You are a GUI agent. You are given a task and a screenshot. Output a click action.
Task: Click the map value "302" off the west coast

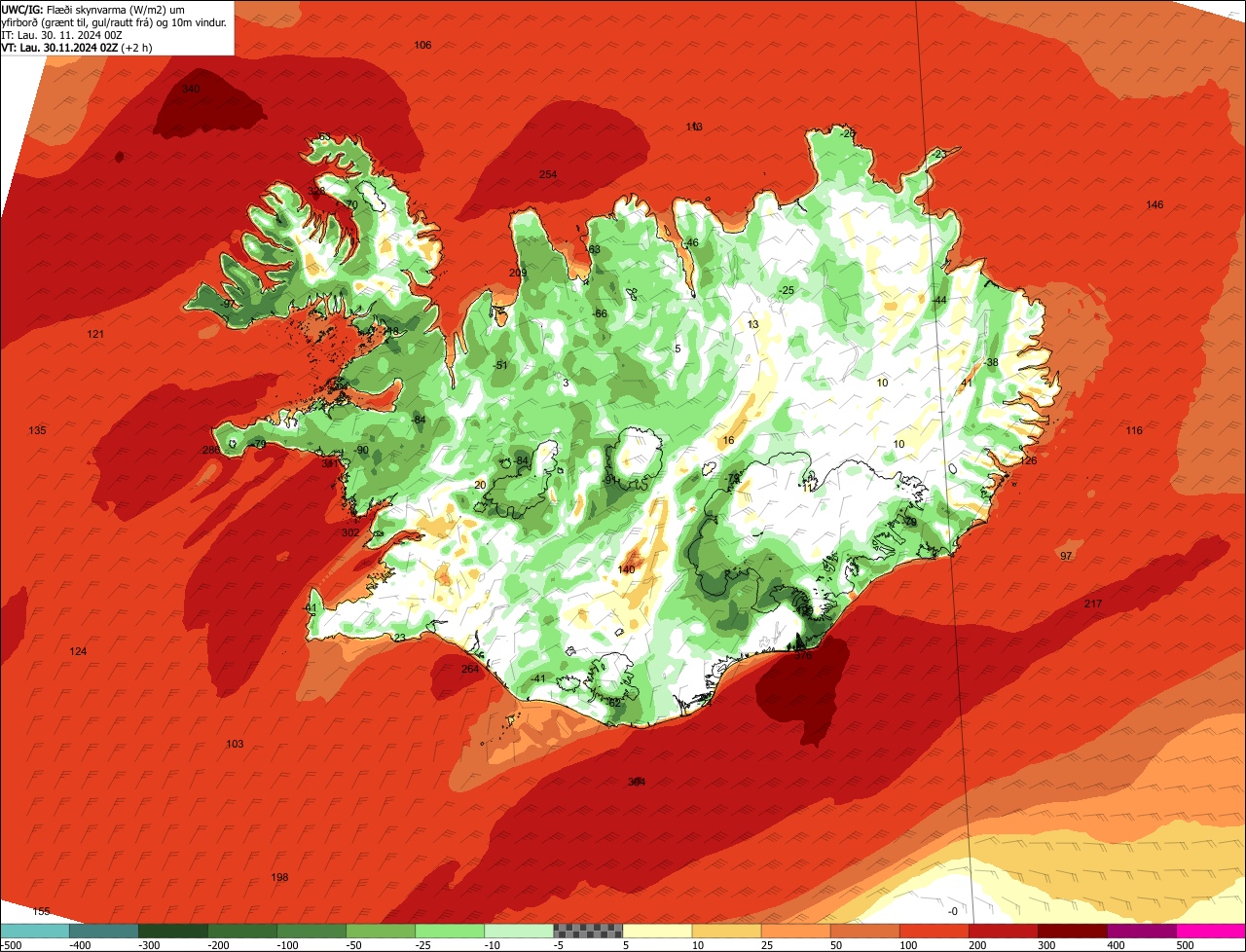[350, 533]
